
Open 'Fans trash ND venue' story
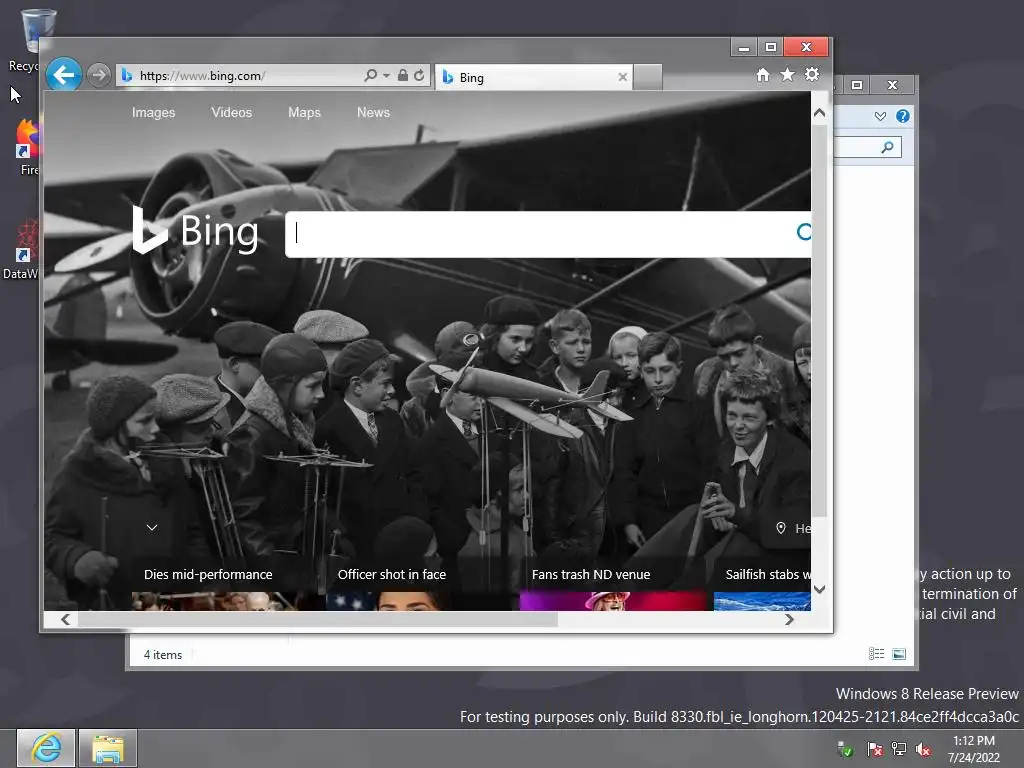[591, 575]
